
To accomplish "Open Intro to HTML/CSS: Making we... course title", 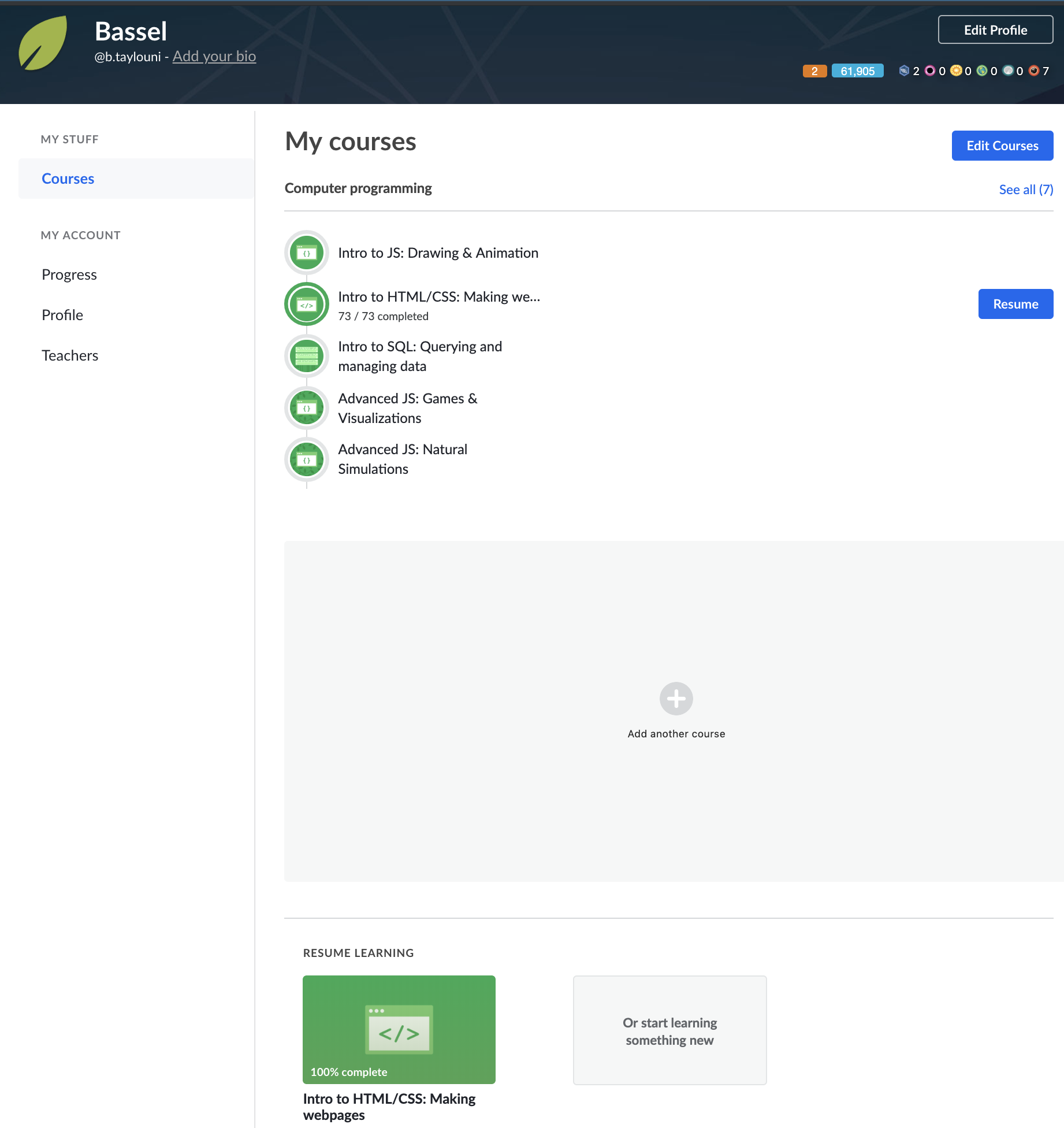I will tap(439, 296).
